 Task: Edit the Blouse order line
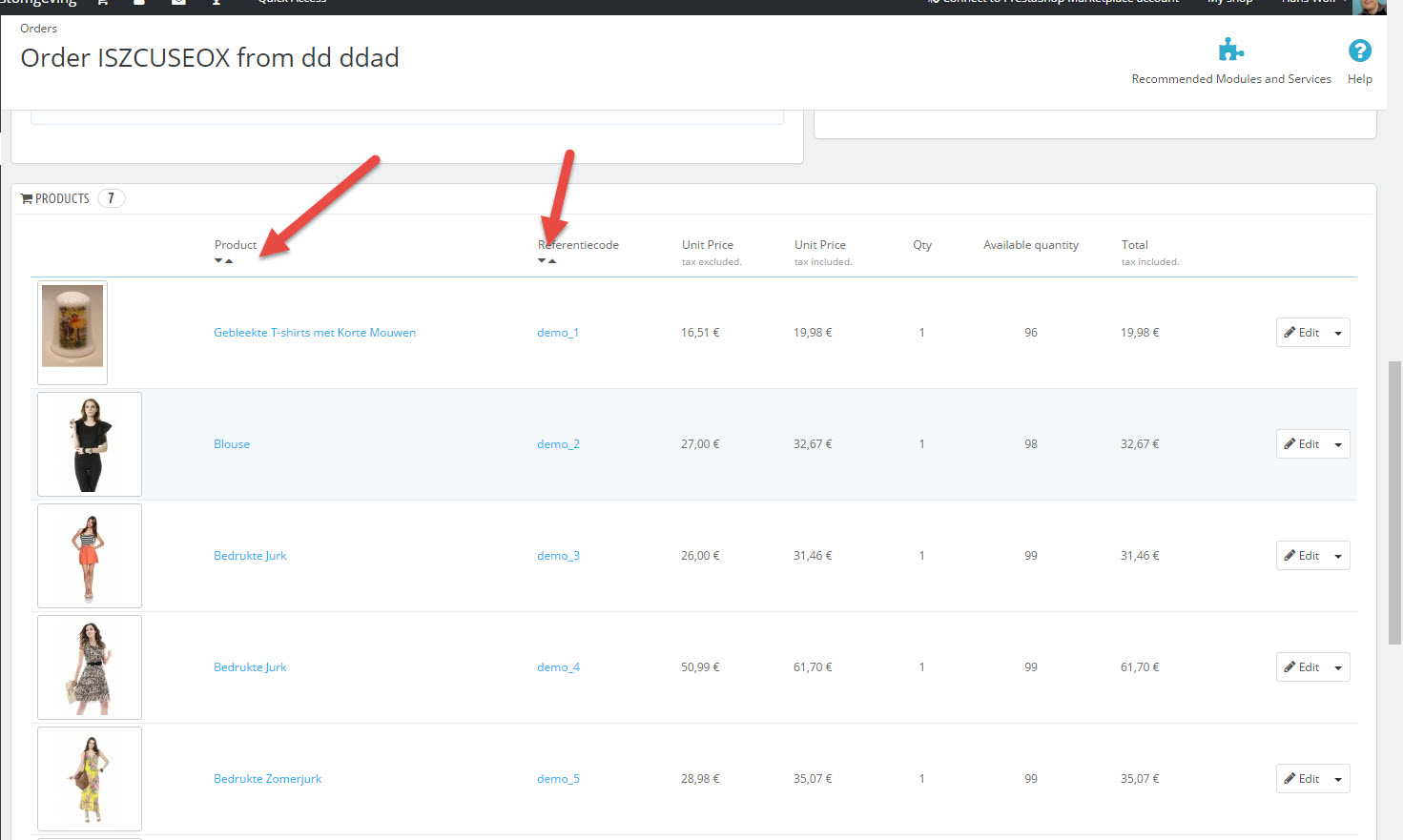[1302, 444]
